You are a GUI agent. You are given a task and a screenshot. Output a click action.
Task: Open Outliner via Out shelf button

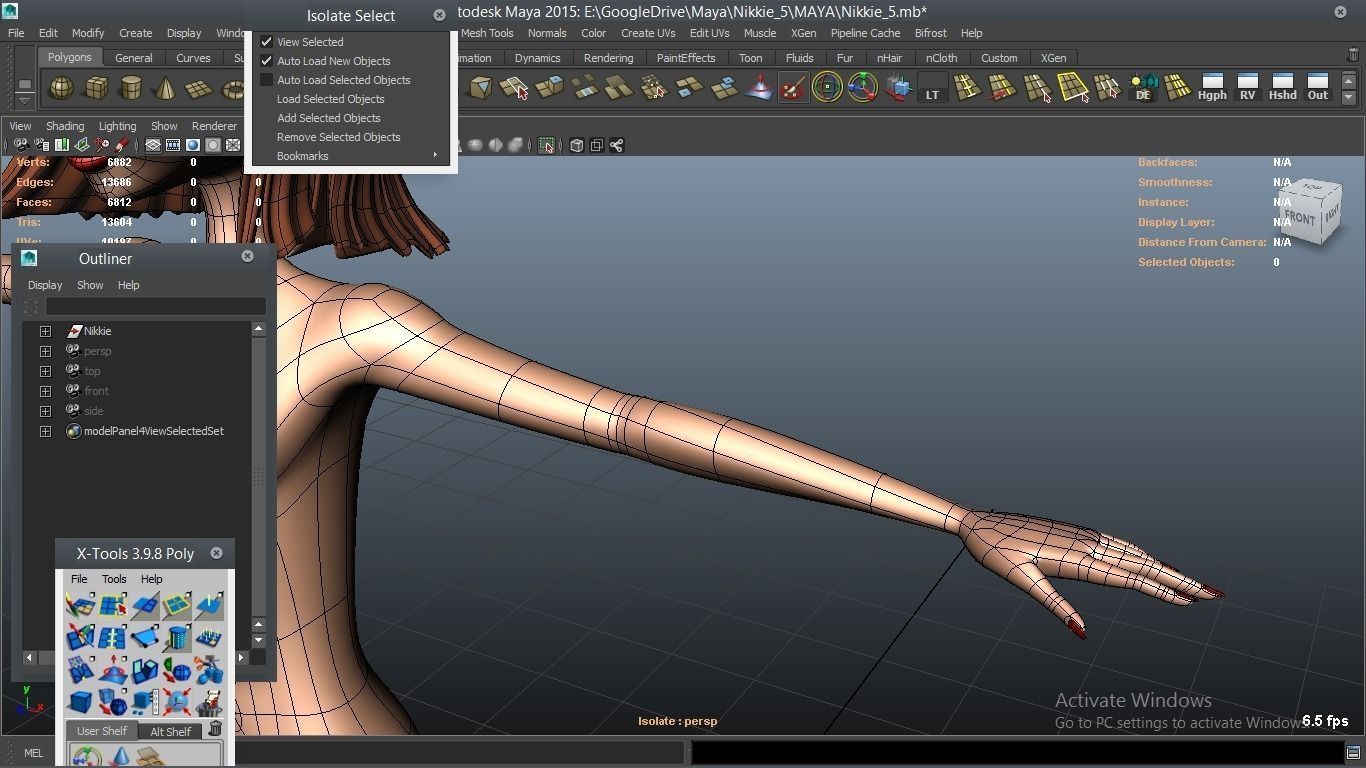point(1317,88)
